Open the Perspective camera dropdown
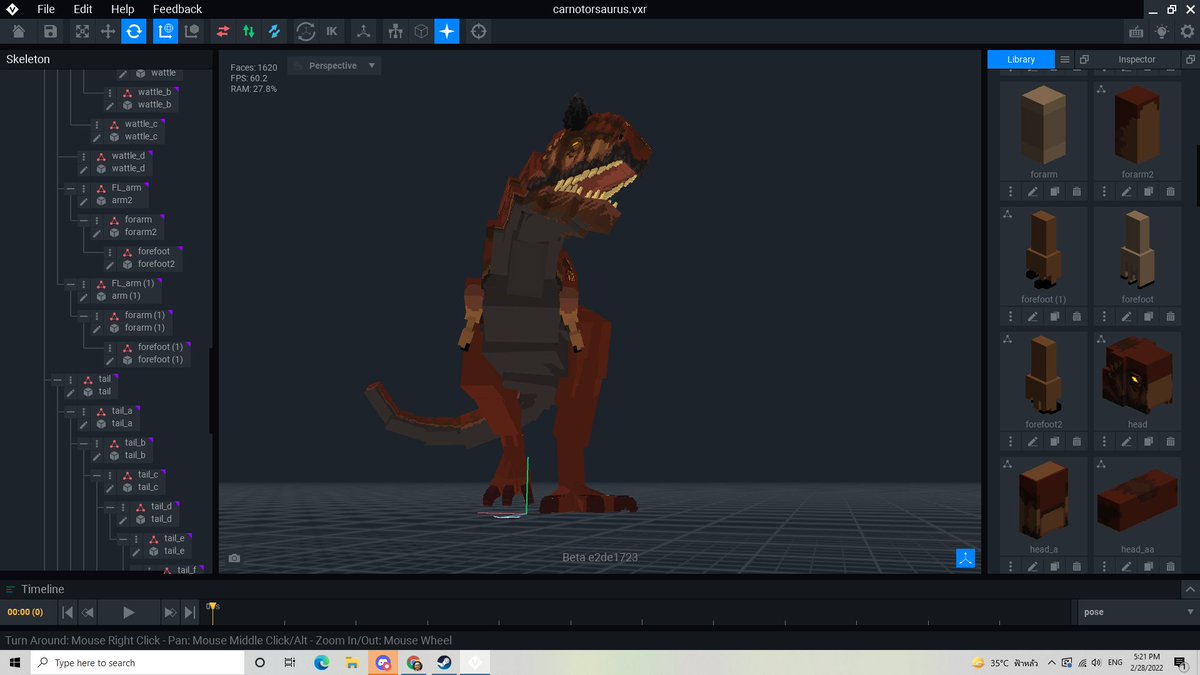Screen dimensions: 1200x675 (x=334, y=66)
